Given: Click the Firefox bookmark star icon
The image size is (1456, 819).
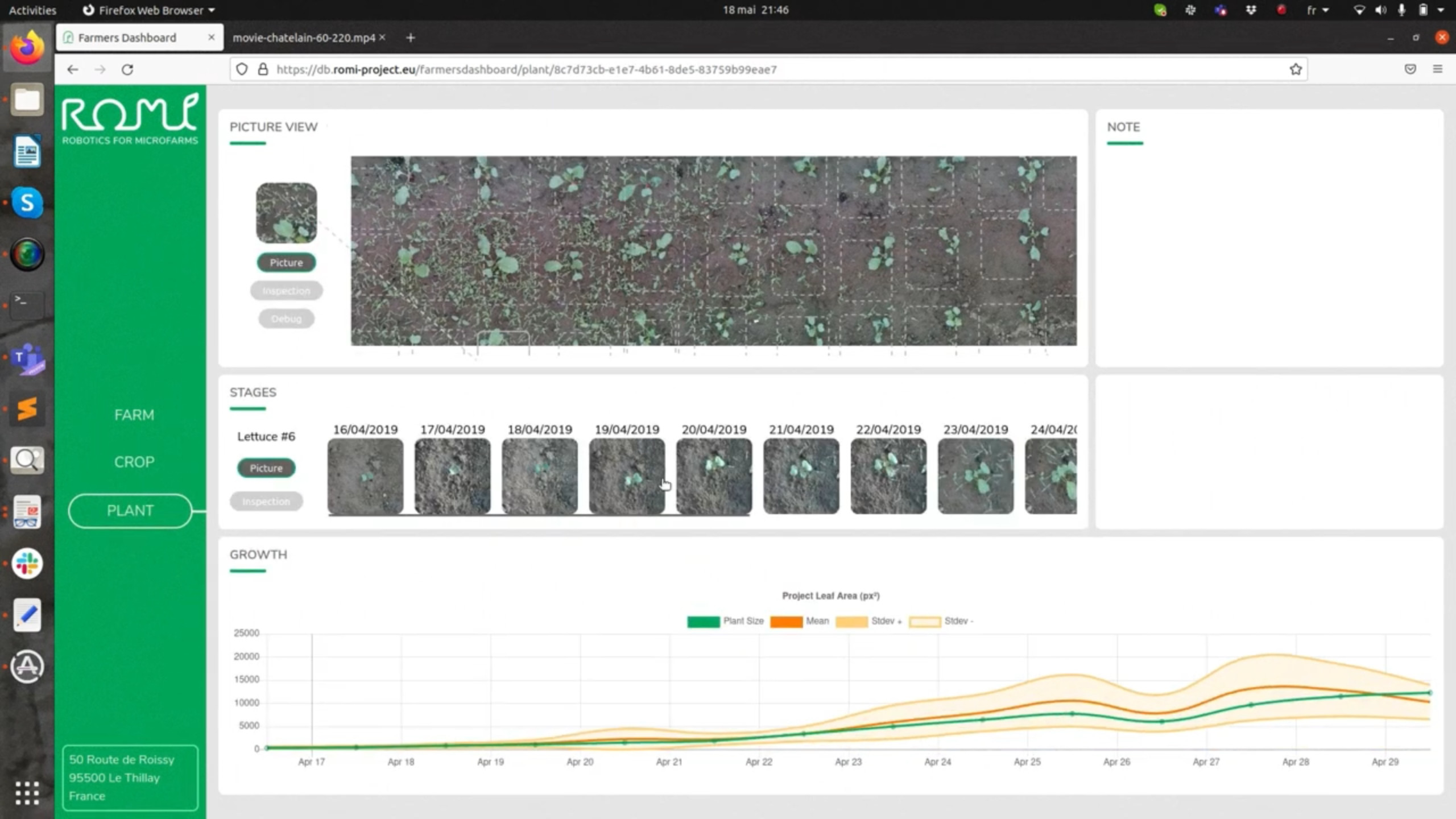Looking at the screenshot, I should [x=1295, y=69].
